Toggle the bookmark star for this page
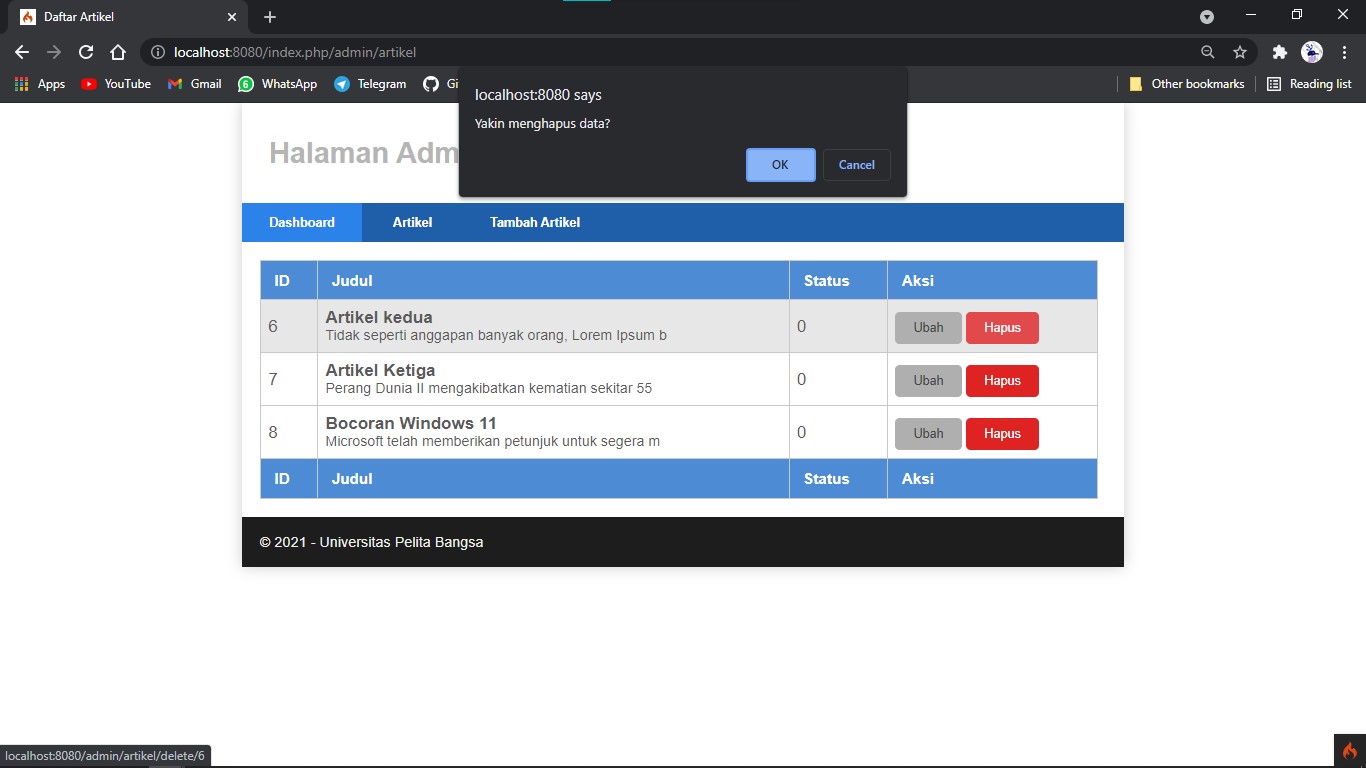Image resolution: width=1366 pixels, height=768 pixels. (1239, 51)
